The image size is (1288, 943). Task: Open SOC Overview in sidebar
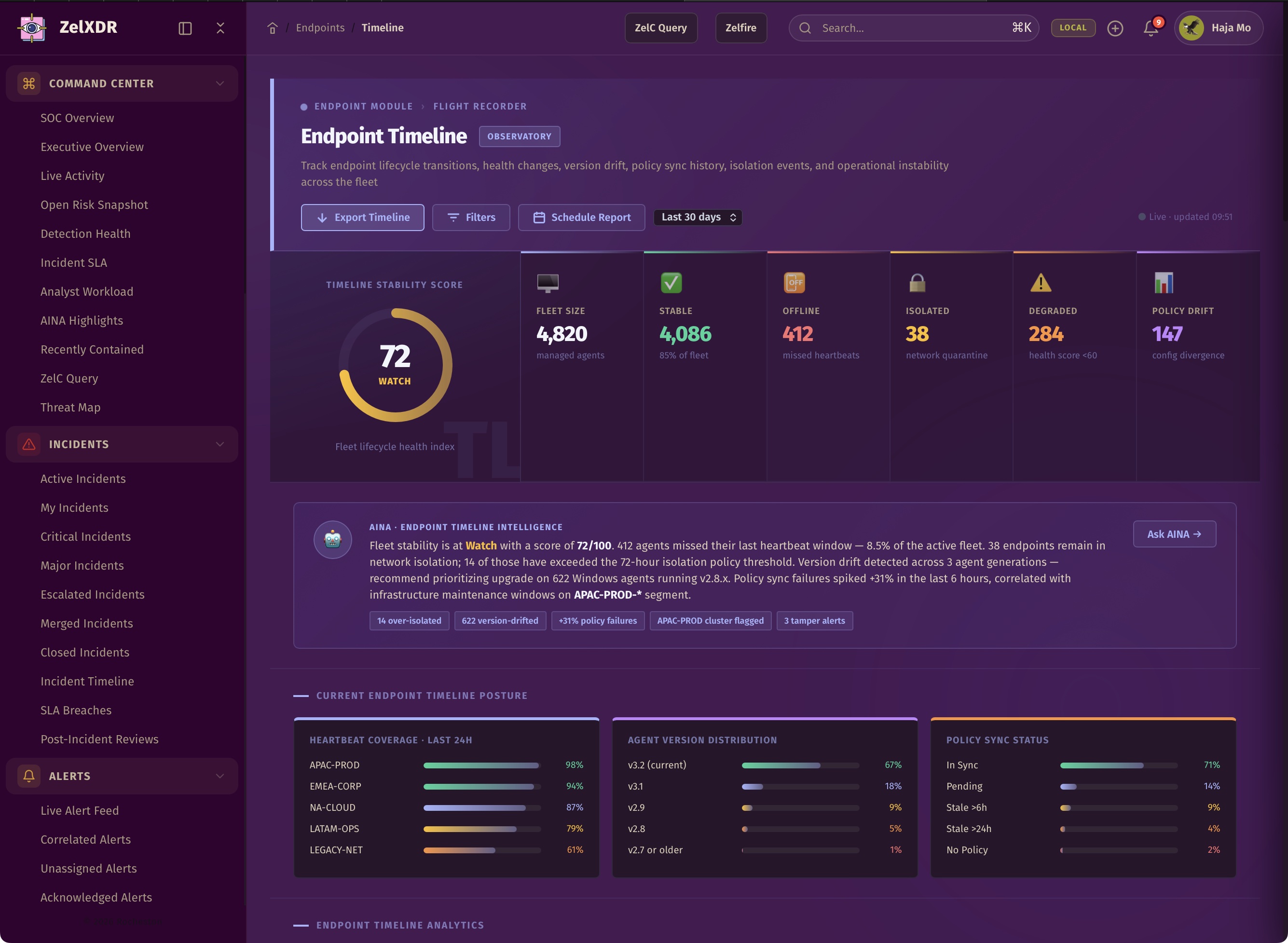click(77, 118)
